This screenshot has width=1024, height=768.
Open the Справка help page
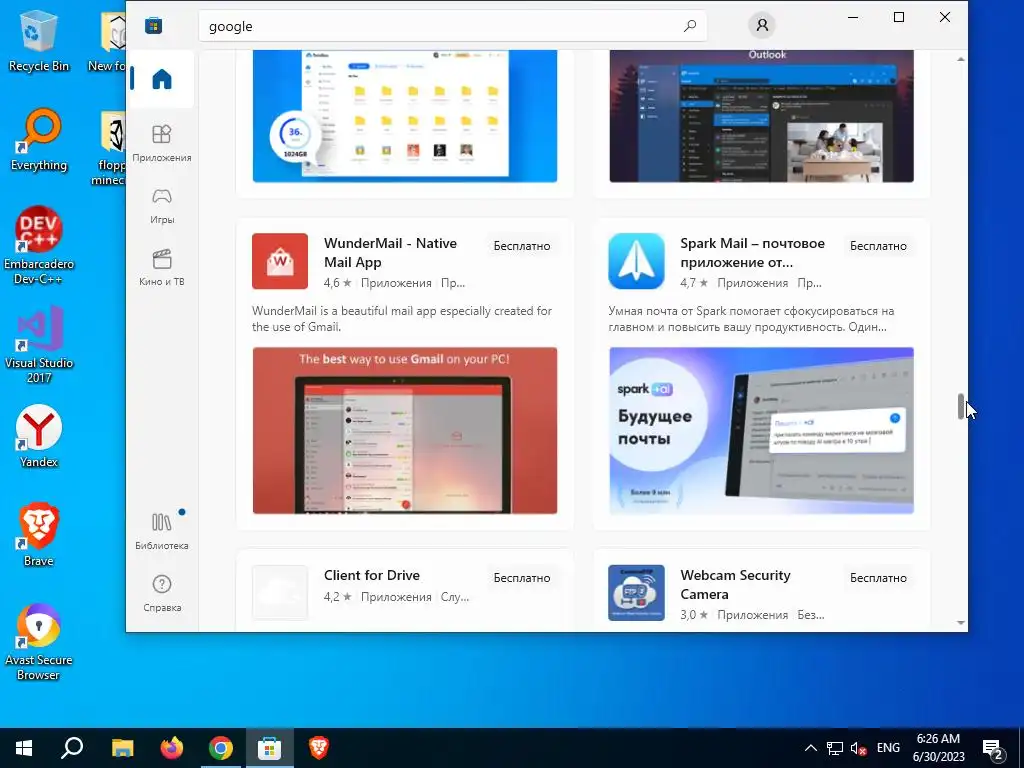pos(161,593)
